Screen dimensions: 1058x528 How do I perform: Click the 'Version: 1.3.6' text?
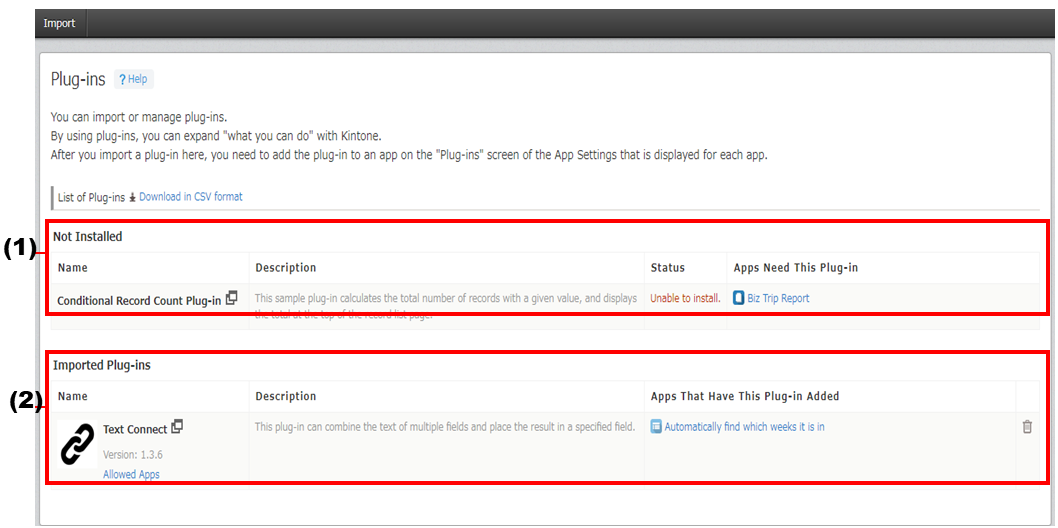point(133,454)
